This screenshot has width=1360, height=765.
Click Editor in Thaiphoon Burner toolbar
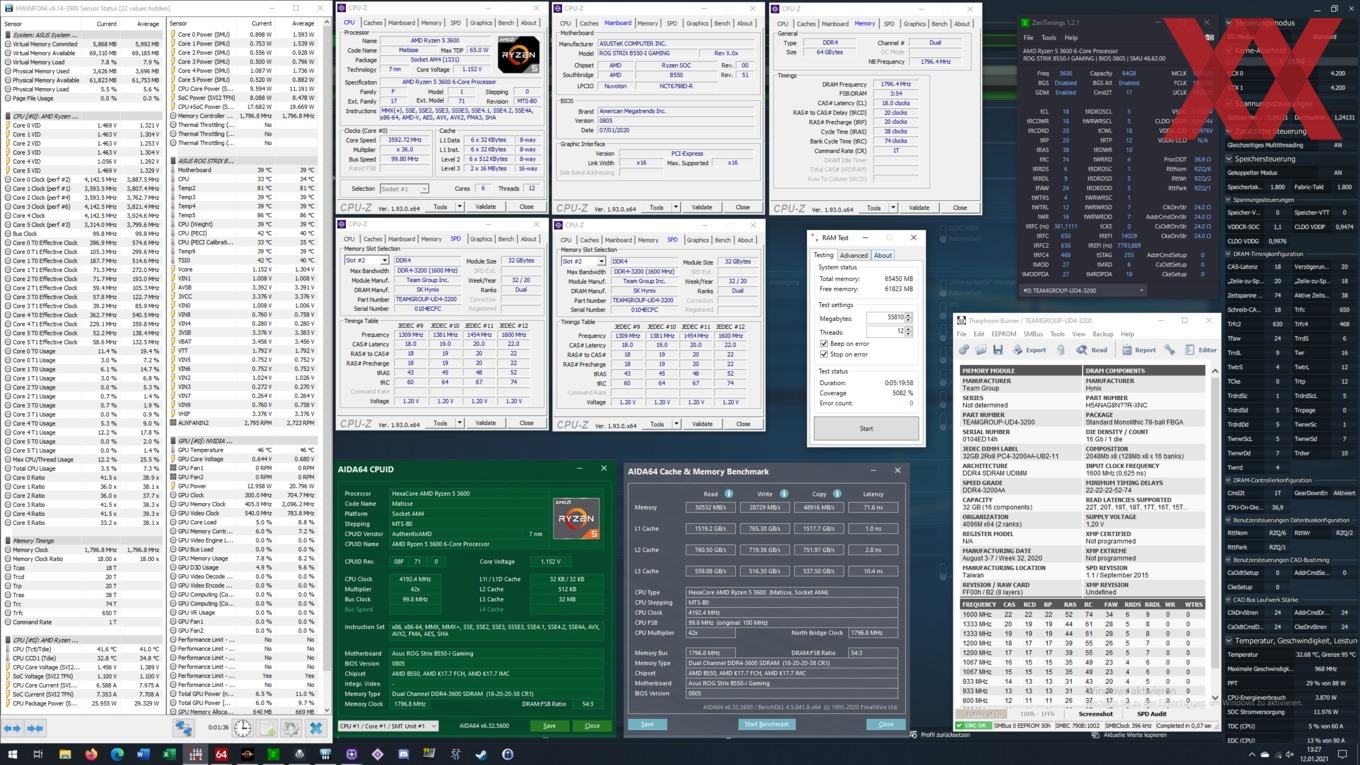[1202, 350]
